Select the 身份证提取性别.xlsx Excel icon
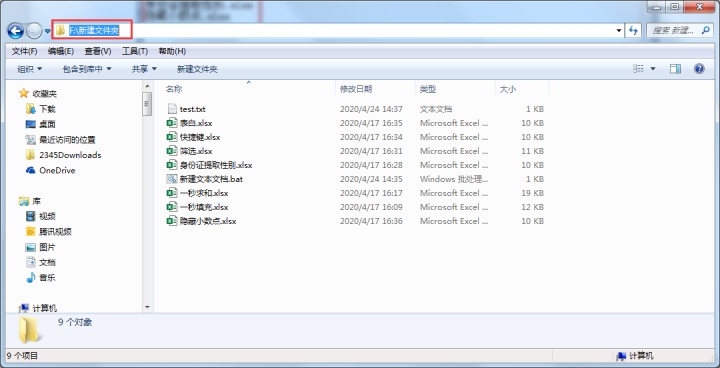720x368 pixels. pyautogui.click(x=172, y=165)
